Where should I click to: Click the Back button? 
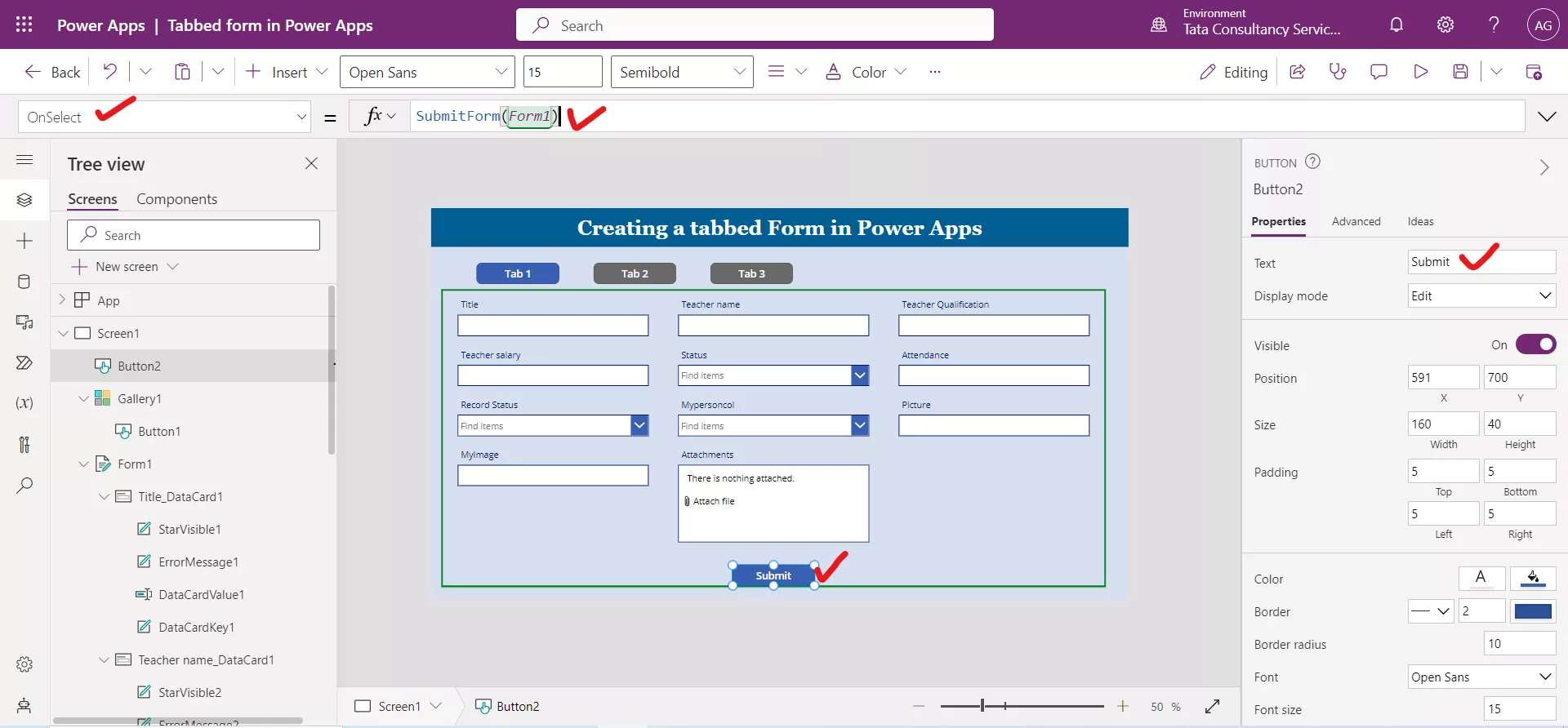(53, 72)
